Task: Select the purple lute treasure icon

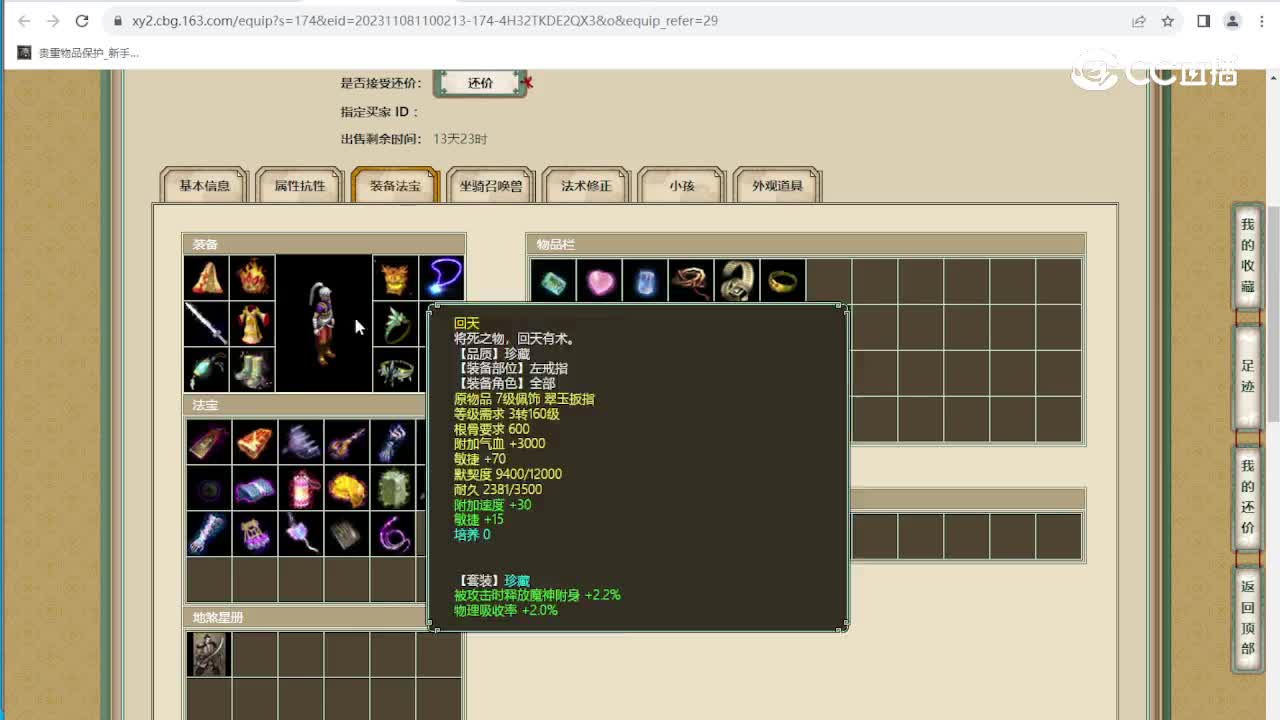Action: (x=347, y=441)
